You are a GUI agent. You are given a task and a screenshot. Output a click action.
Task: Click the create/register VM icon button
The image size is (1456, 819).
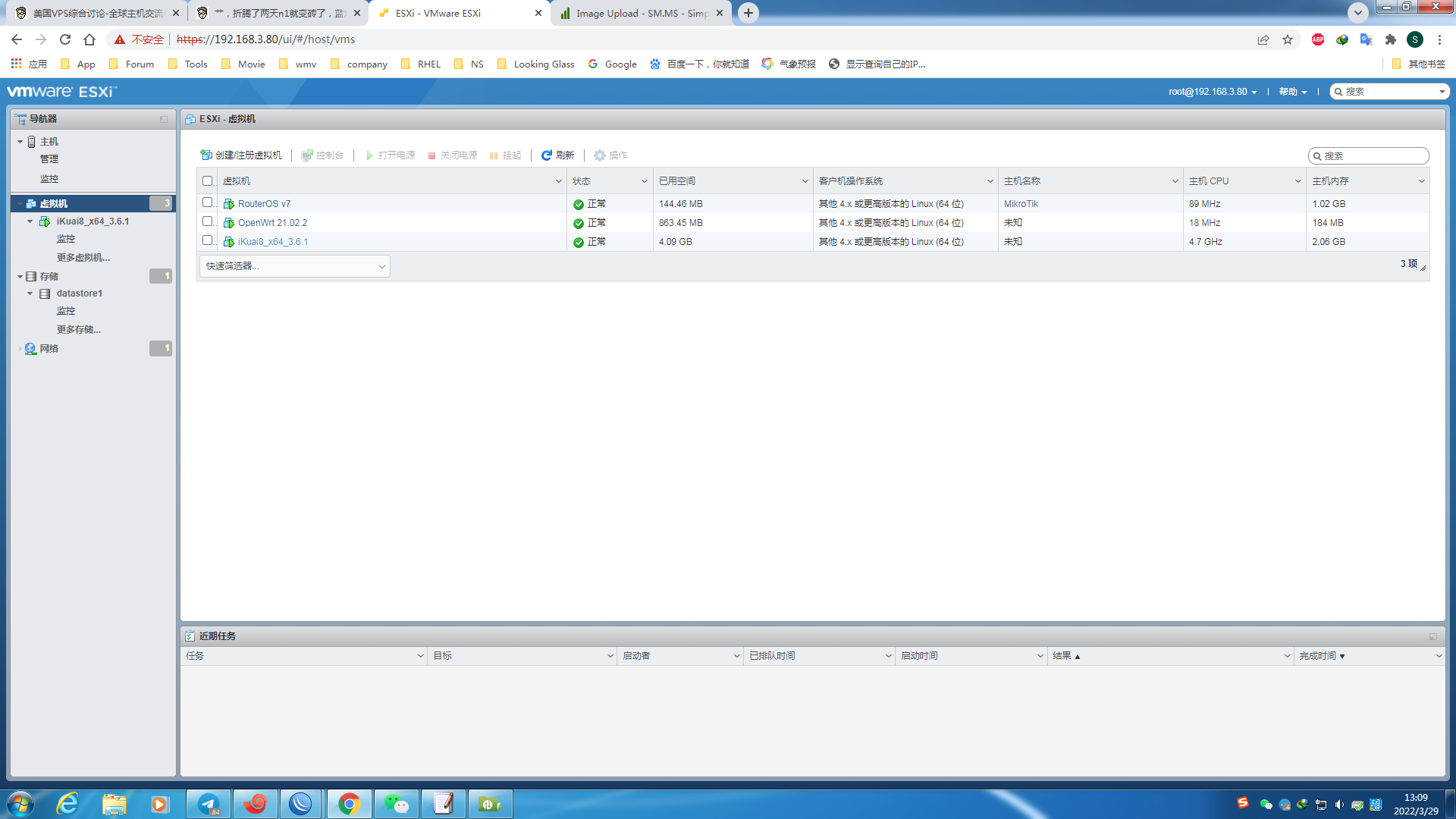point(206,155)
